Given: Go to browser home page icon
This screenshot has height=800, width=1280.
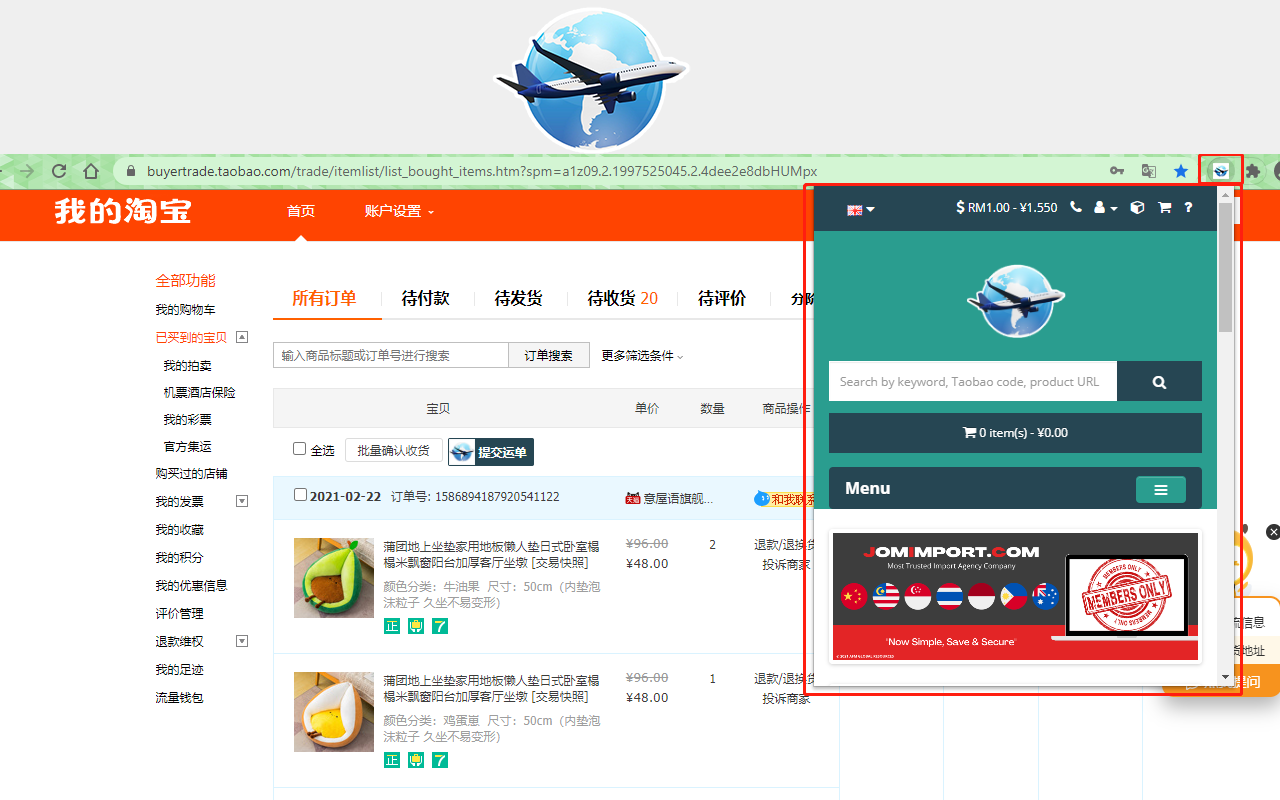Looking at the screenshot, I should [91, 171].
